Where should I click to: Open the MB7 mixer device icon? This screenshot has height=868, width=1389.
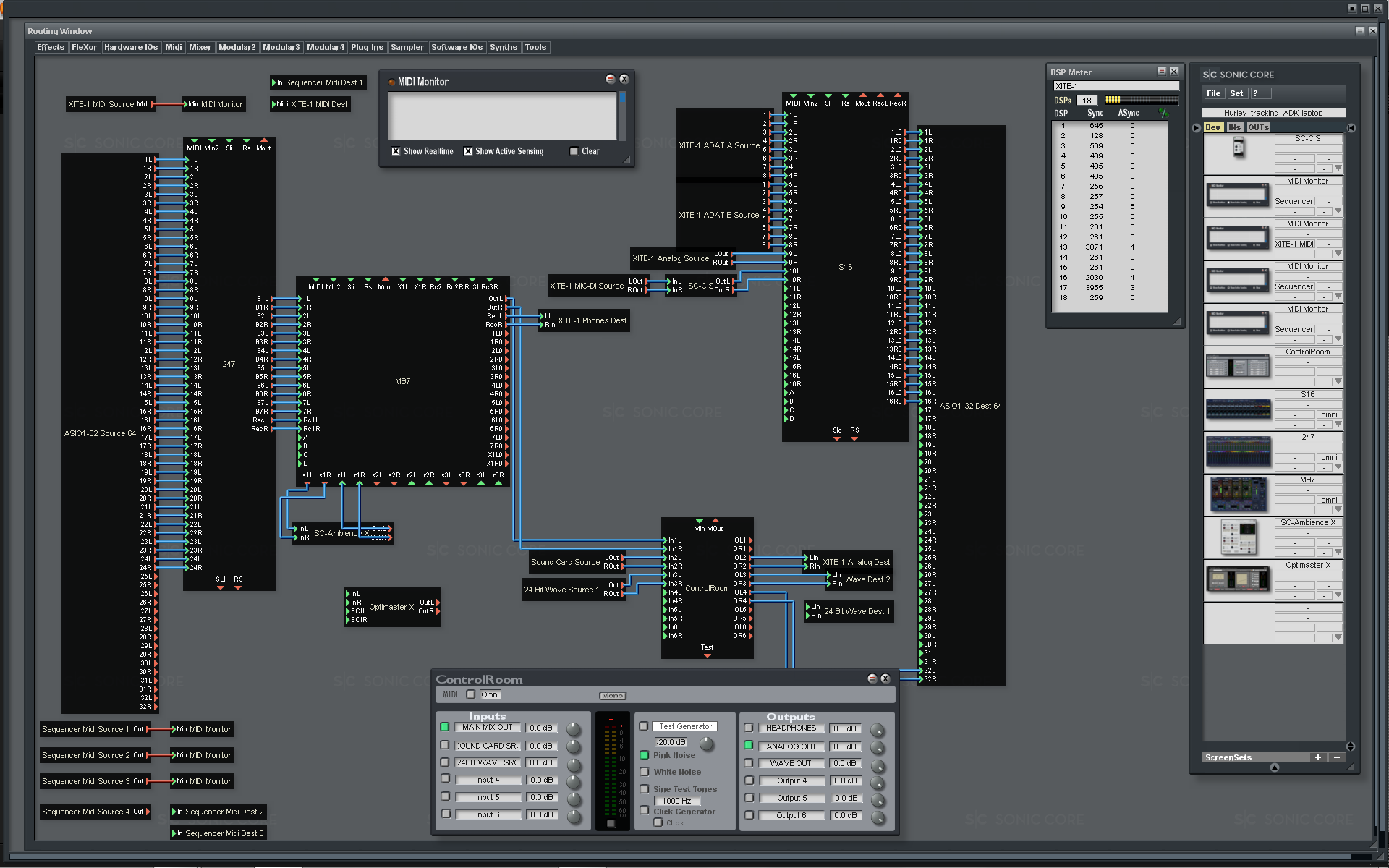point(1237,494)
